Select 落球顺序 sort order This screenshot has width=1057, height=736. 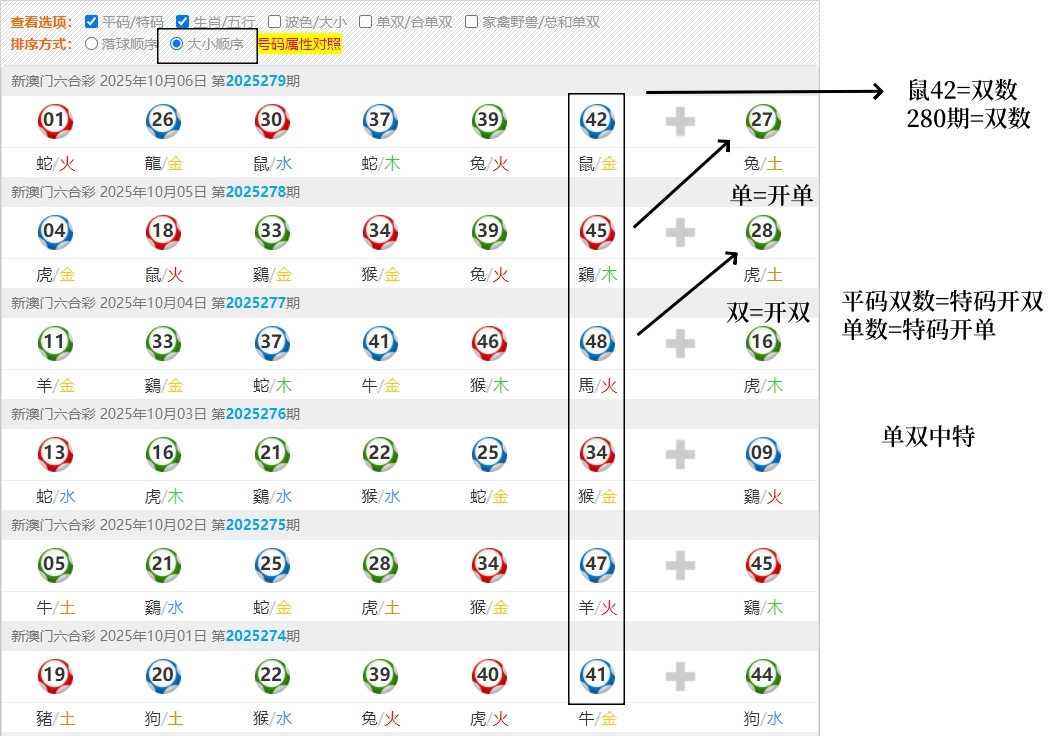[x=92, y=44]
